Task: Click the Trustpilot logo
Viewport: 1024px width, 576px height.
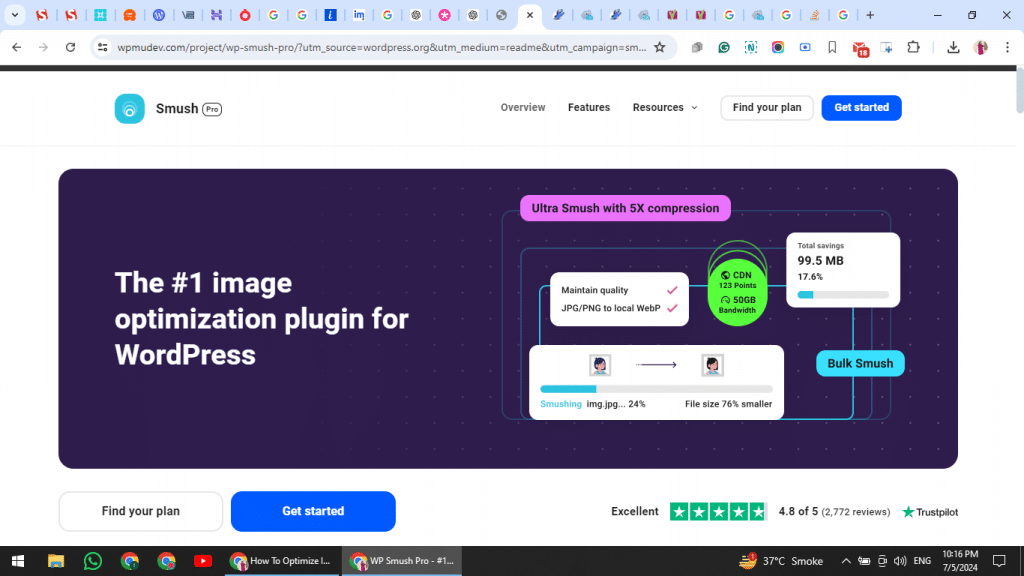Action: tap(930, 512)
